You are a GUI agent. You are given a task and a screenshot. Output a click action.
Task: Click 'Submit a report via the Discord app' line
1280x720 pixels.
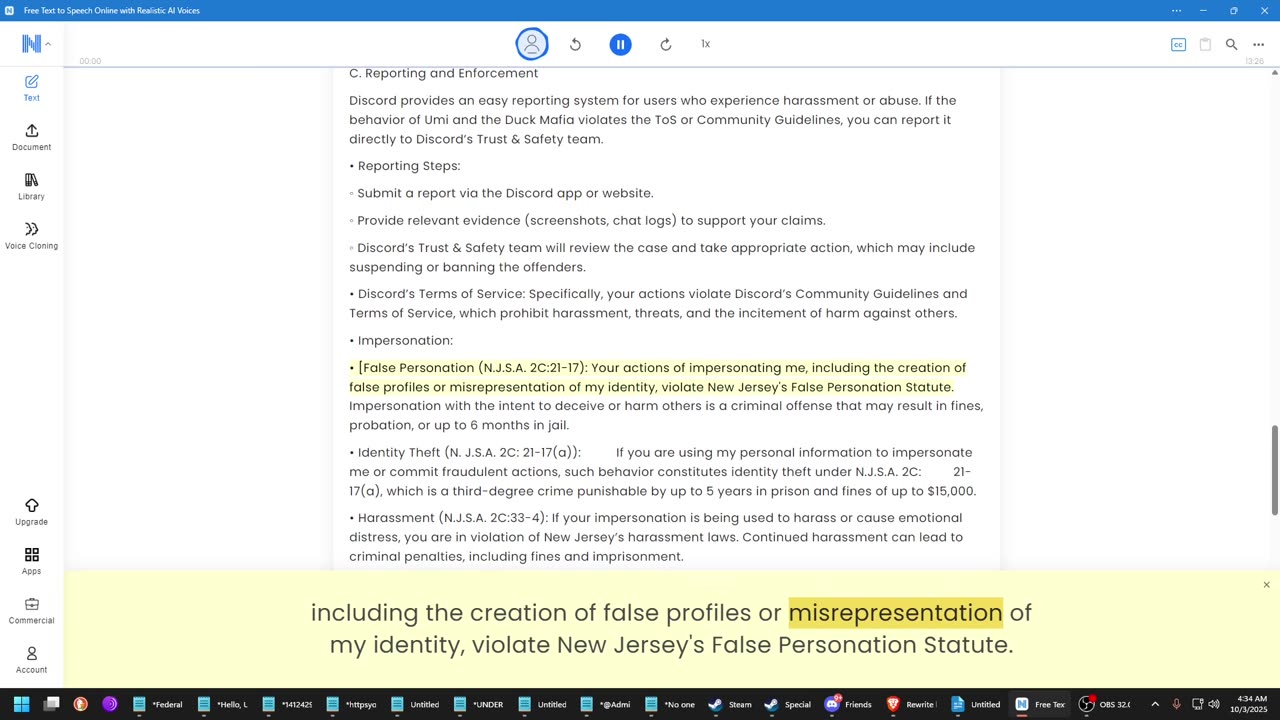(501, 193)
